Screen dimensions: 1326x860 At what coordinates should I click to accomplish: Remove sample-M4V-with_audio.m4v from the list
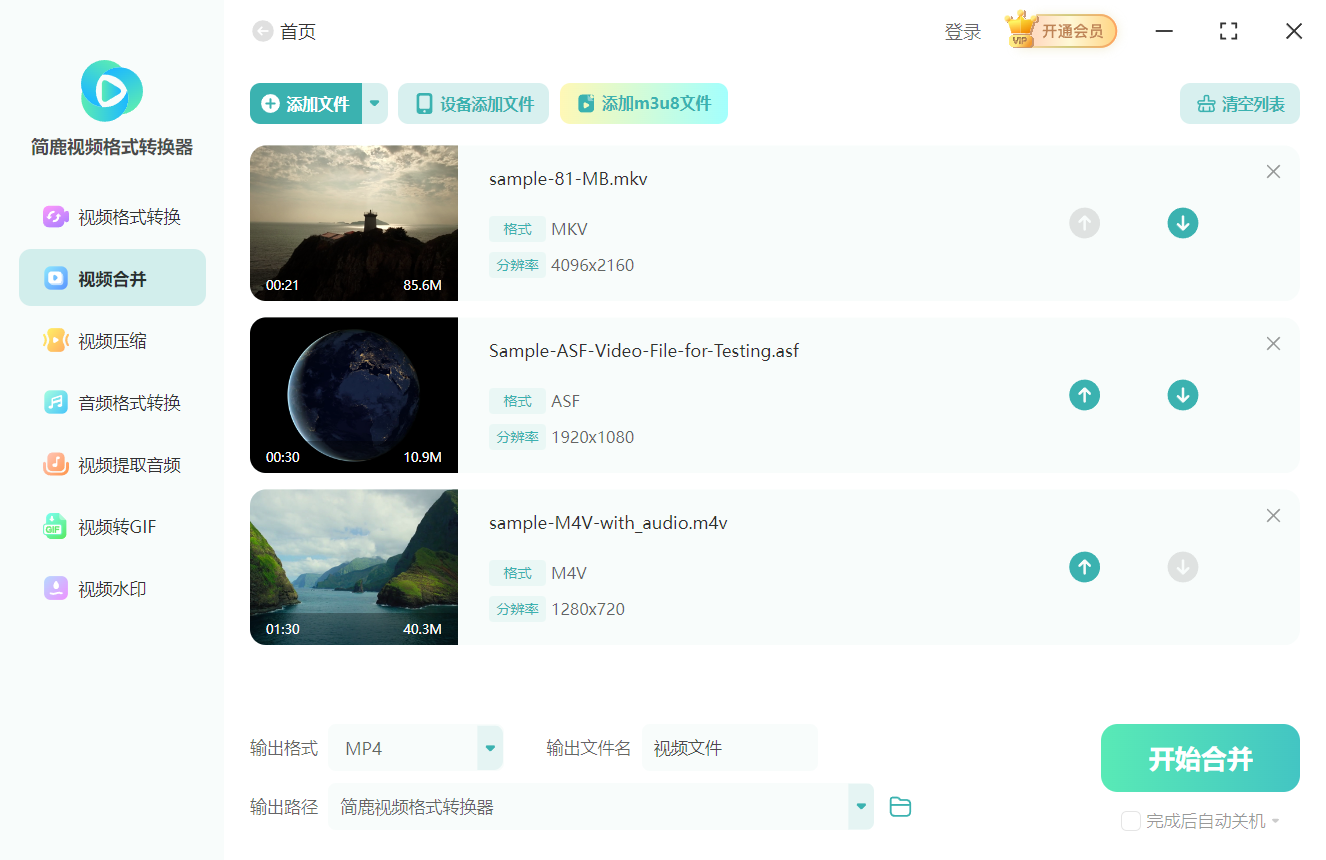tap(1273, 515)
